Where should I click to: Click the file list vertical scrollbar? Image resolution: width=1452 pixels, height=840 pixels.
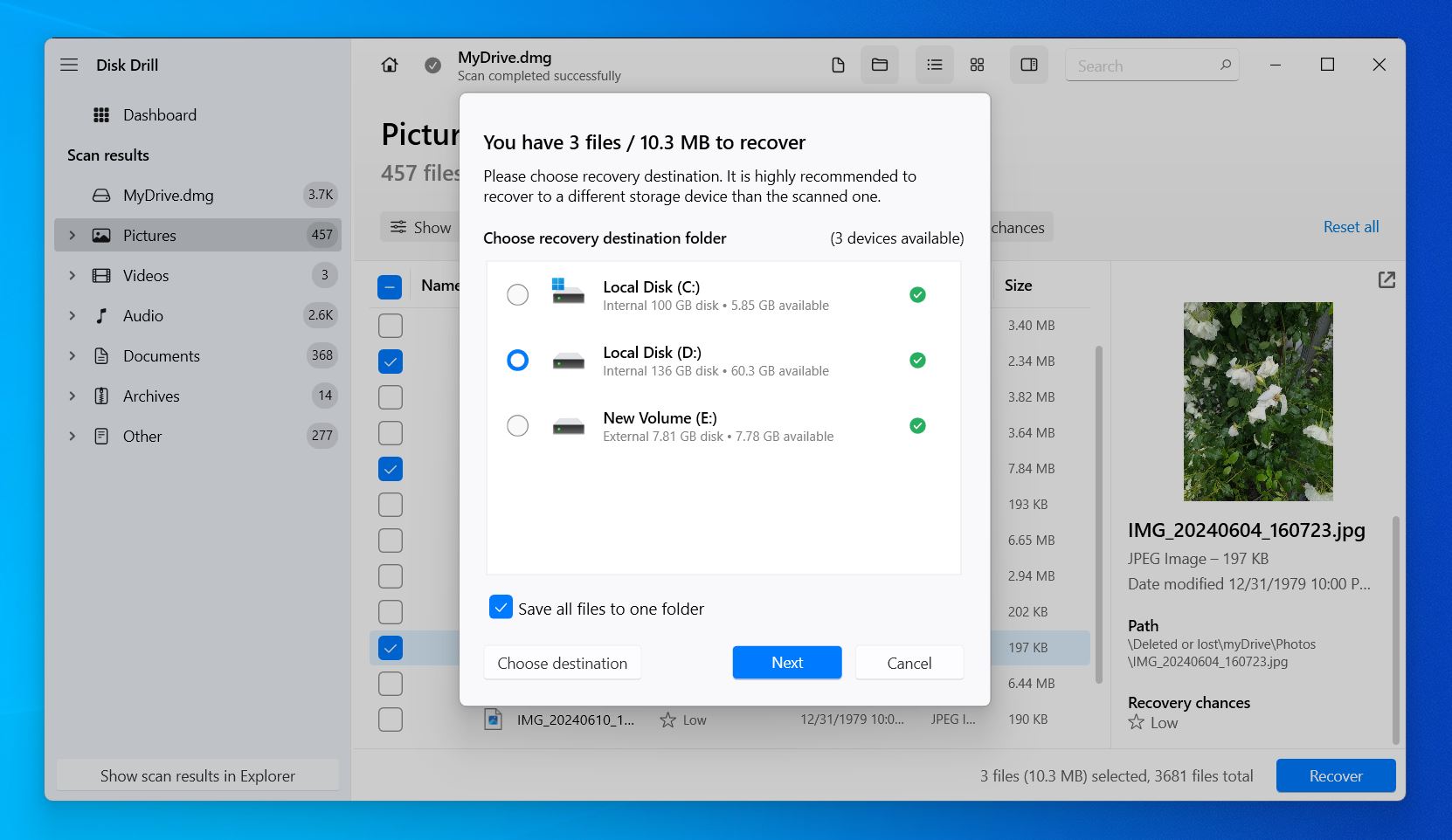point(1099,515)
